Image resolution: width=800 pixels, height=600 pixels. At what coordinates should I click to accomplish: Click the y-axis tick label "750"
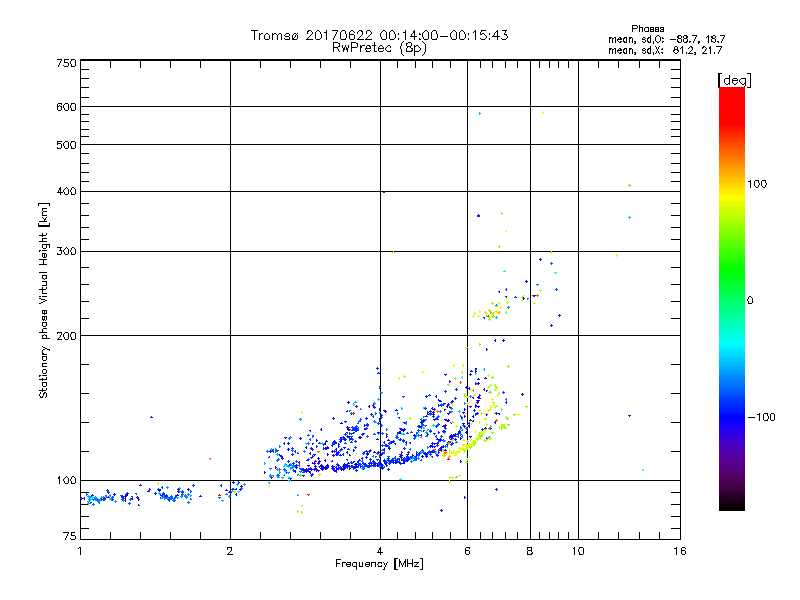coord(66,63)
